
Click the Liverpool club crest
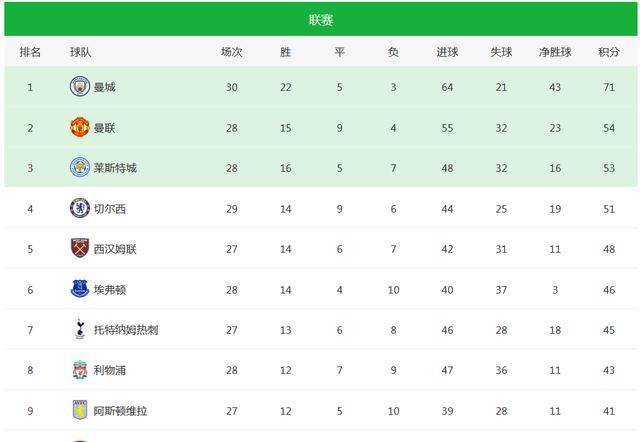pyautogui.click(x=80, y=370)
